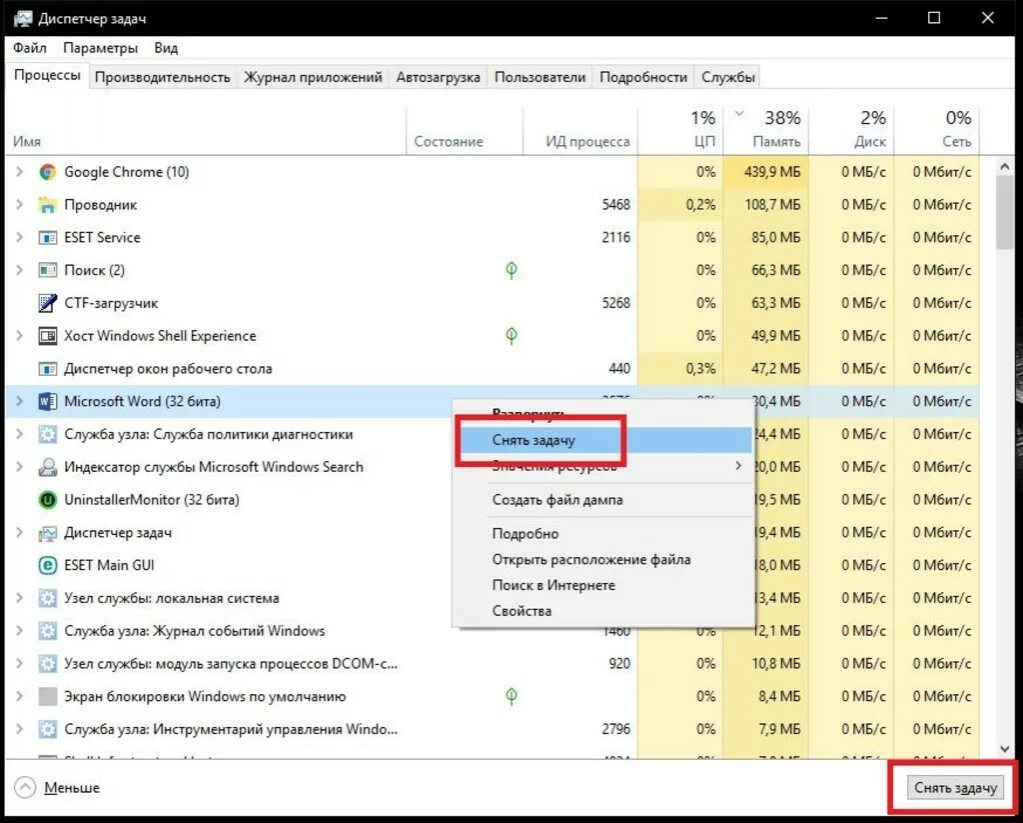The image size is (1023, 823).
Task: Switch to the Автозагрузка tab
Action: (438, 77)
